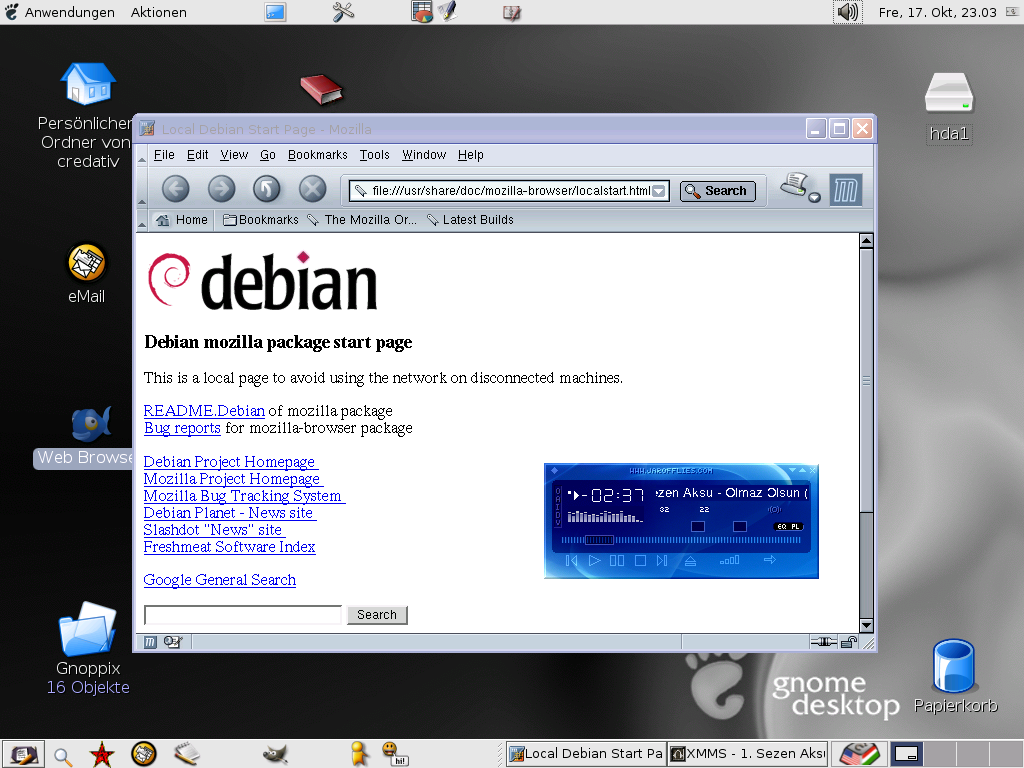Click the terminal launcher in top panel
The image size is (1024, 768).
275,12
